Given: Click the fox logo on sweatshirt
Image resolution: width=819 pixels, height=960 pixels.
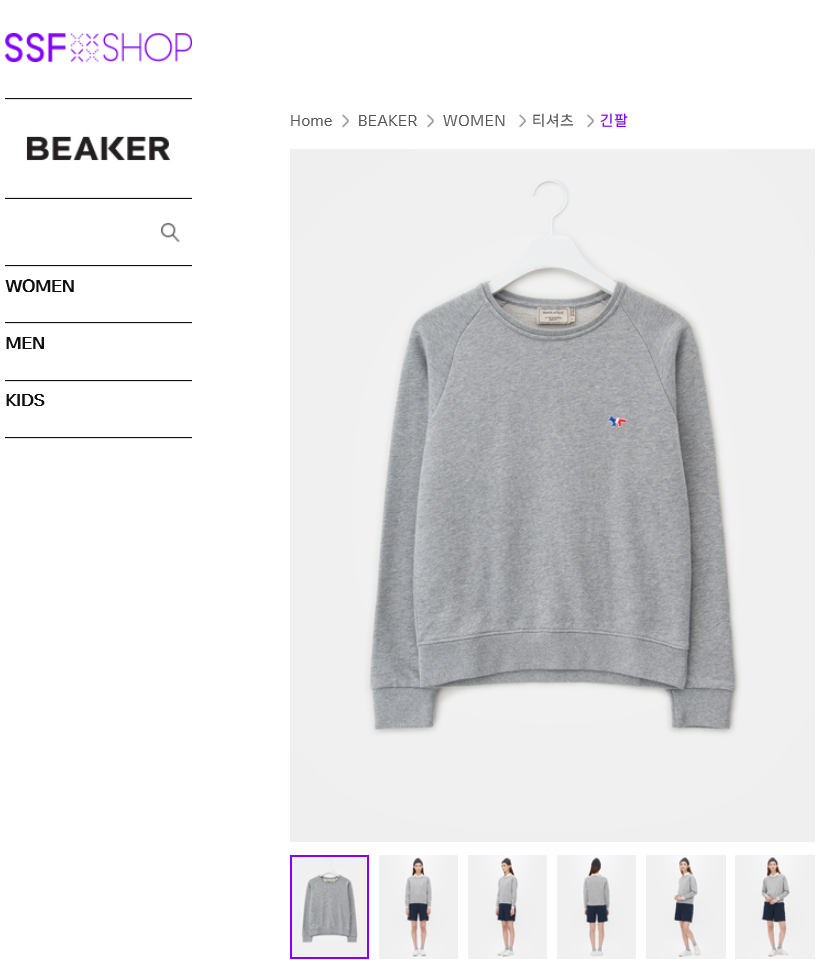Looking at the screenshot, I should point(618,421).
